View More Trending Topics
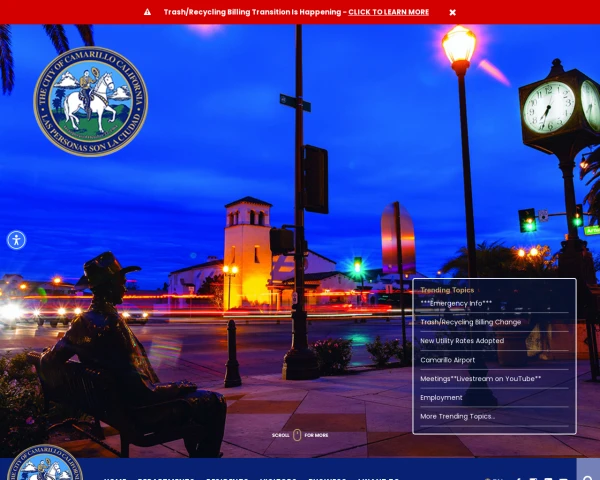Viewport: 600px width, 480px height. [x=457, y=416]
